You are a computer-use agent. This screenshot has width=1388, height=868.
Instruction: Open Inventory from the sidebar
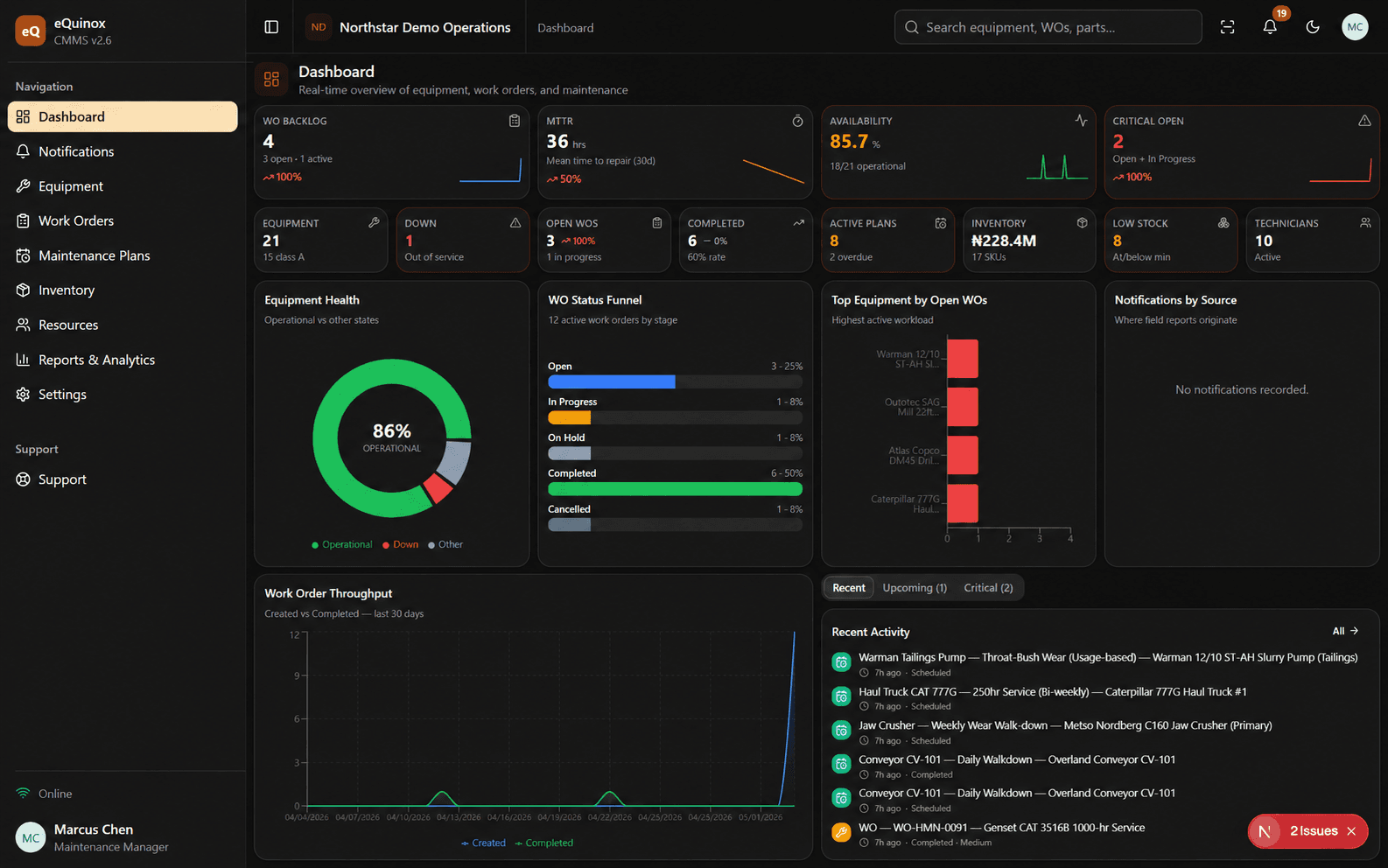tap(123, 290)
